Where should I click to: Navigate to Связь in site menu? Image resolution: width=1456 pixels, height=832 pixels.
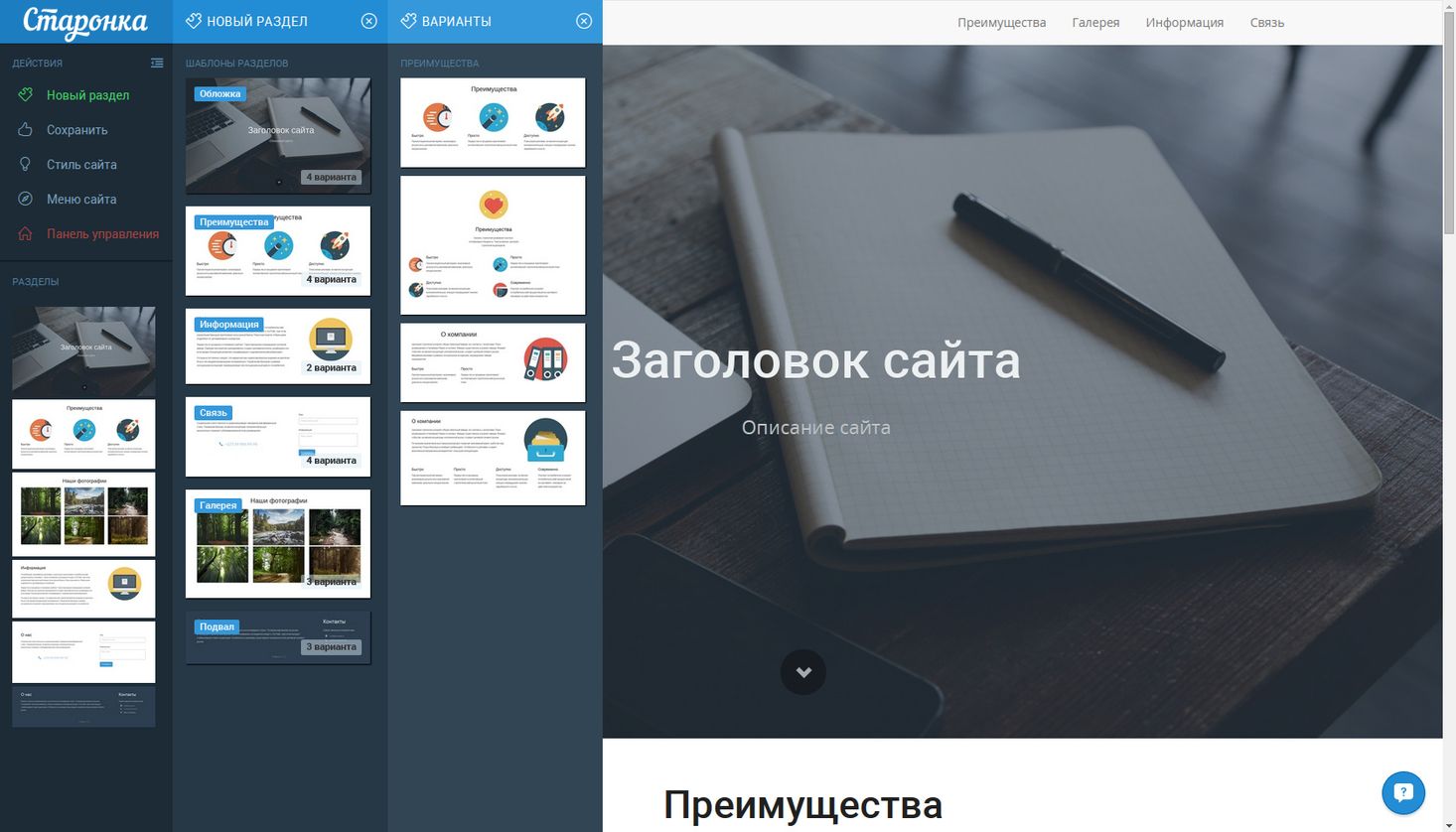1266,23
